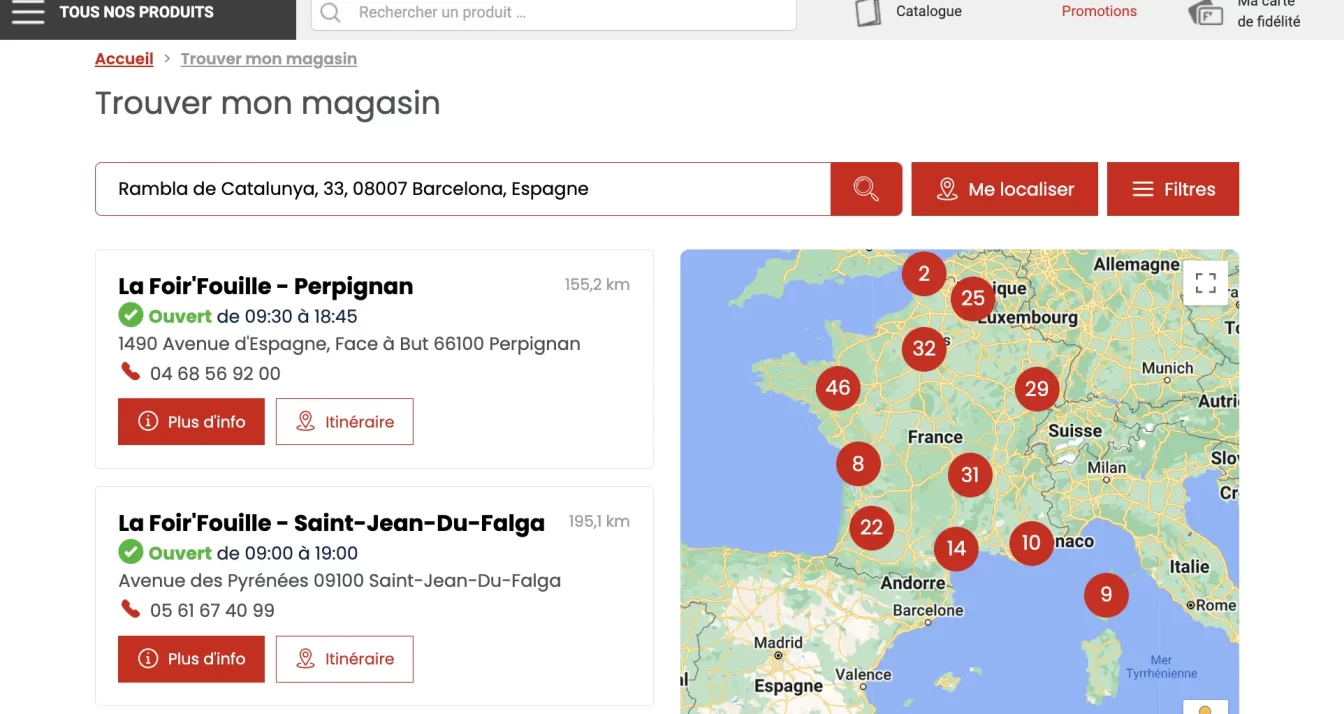Click the Madrid label on the map
The image size is (1344, 714).
(x=778, y=642)
